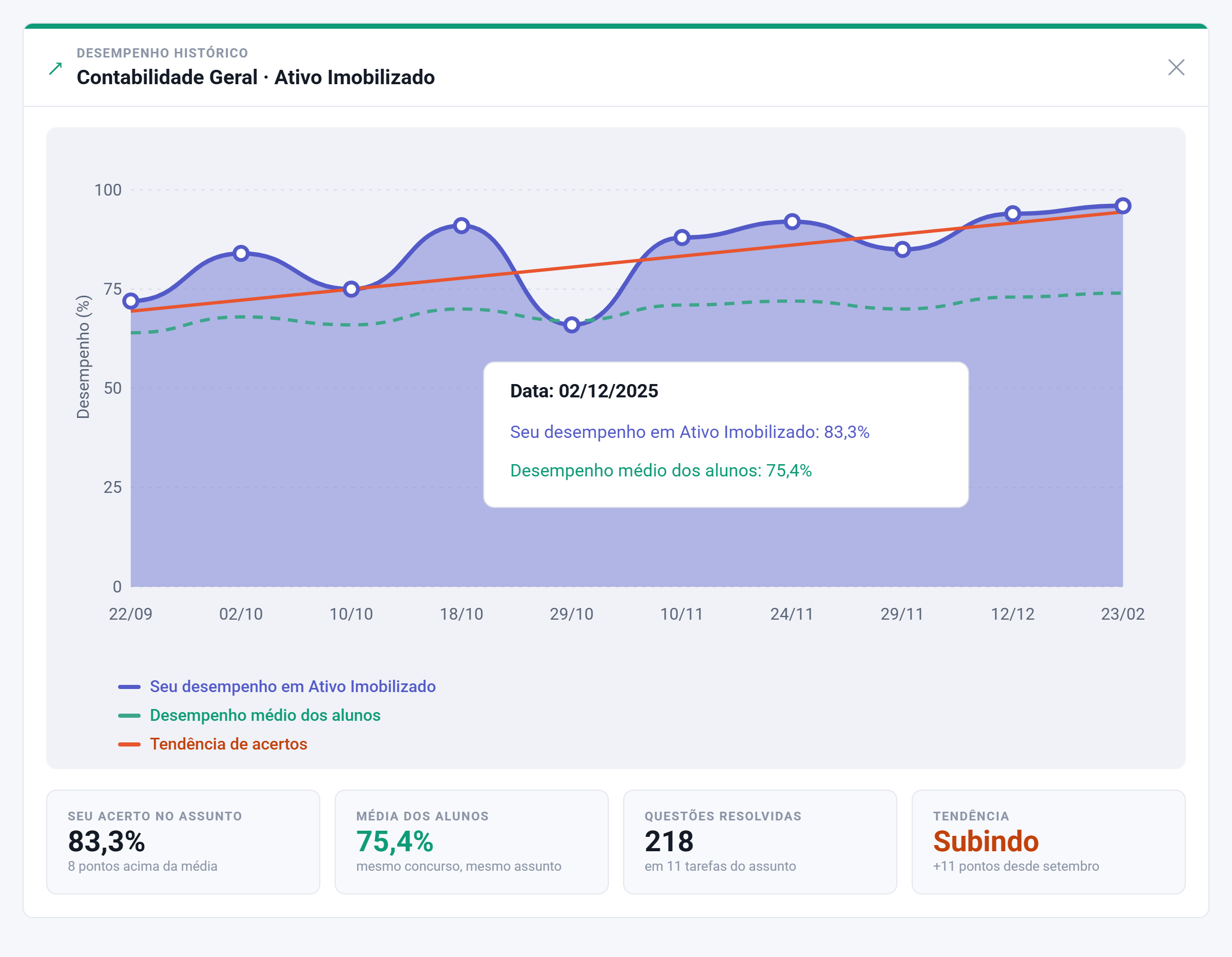Click the '12/12' date label on the x-axis
Viewport: 1232px width, 957px height.
coord(1013,614)
